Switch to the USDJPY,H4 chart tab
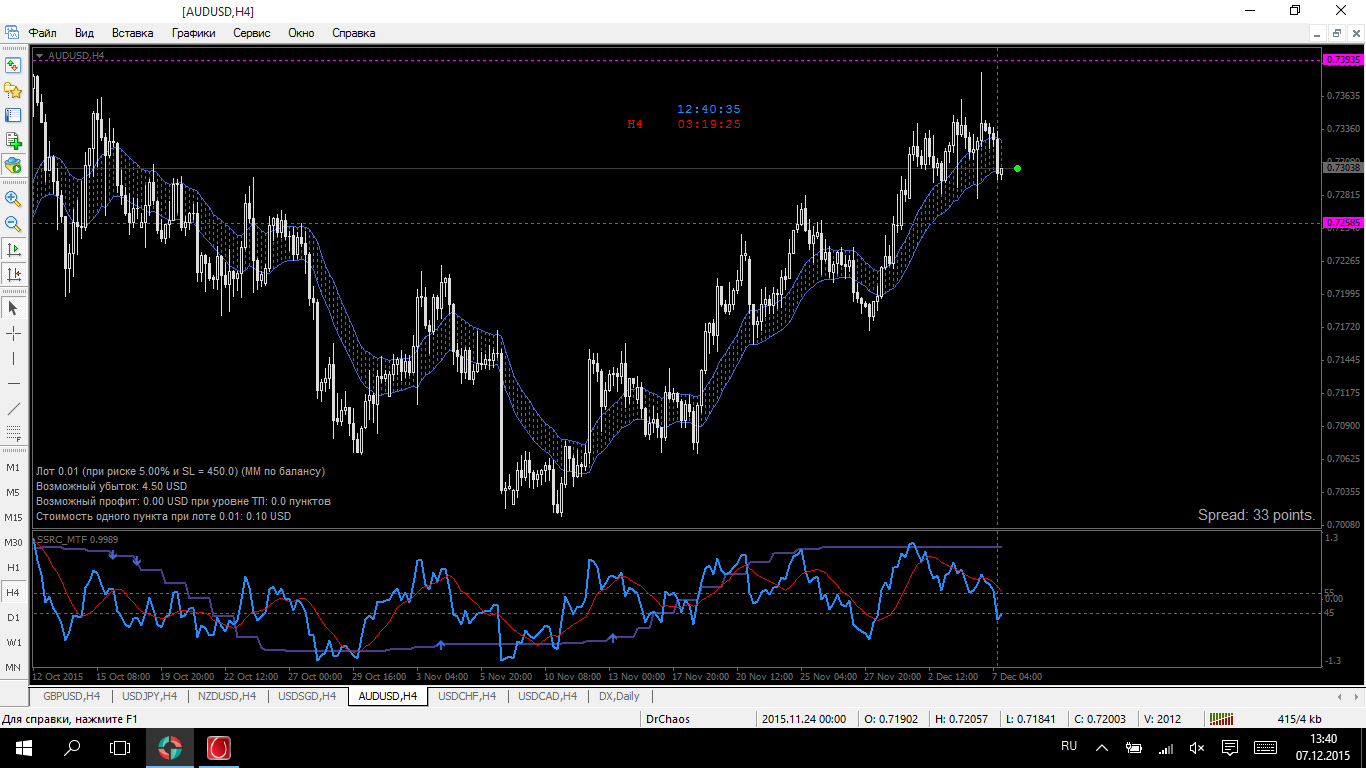This screenshot has width=1366, height=768. pos(149,696)
